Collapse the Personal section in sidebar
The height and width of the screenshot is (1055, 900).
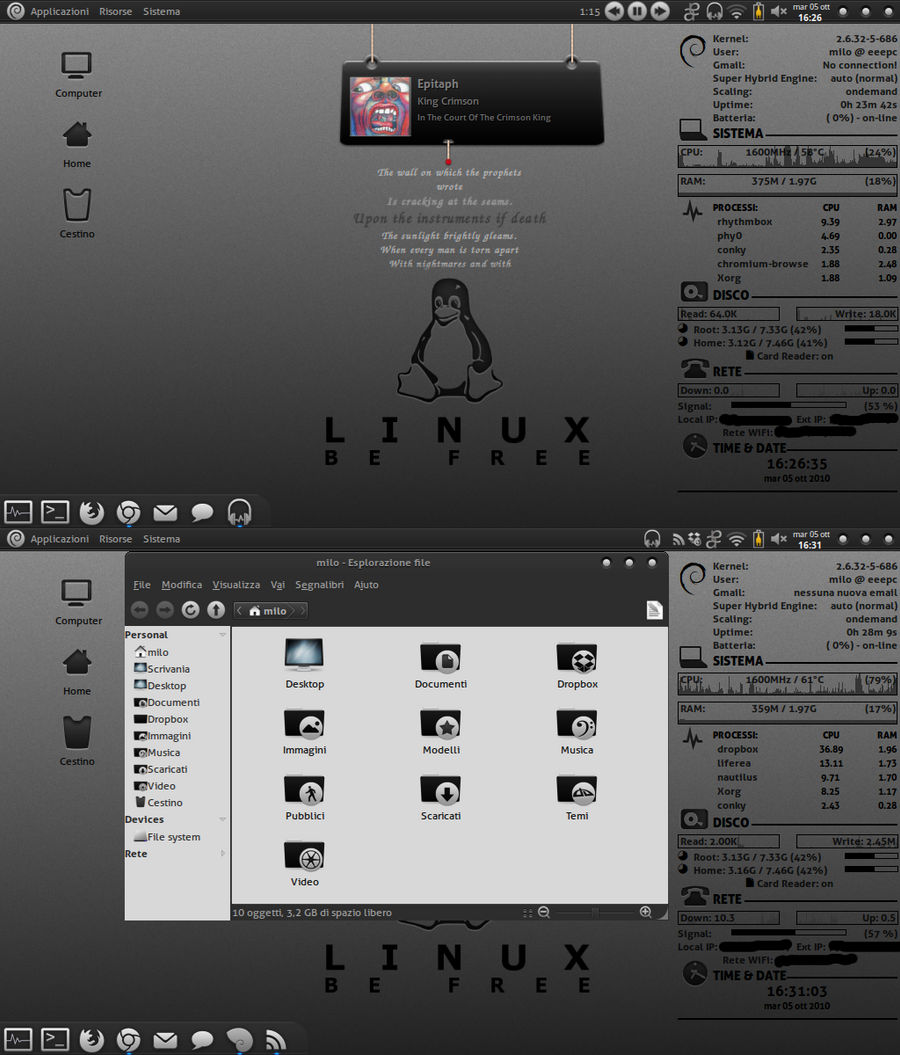222,634
